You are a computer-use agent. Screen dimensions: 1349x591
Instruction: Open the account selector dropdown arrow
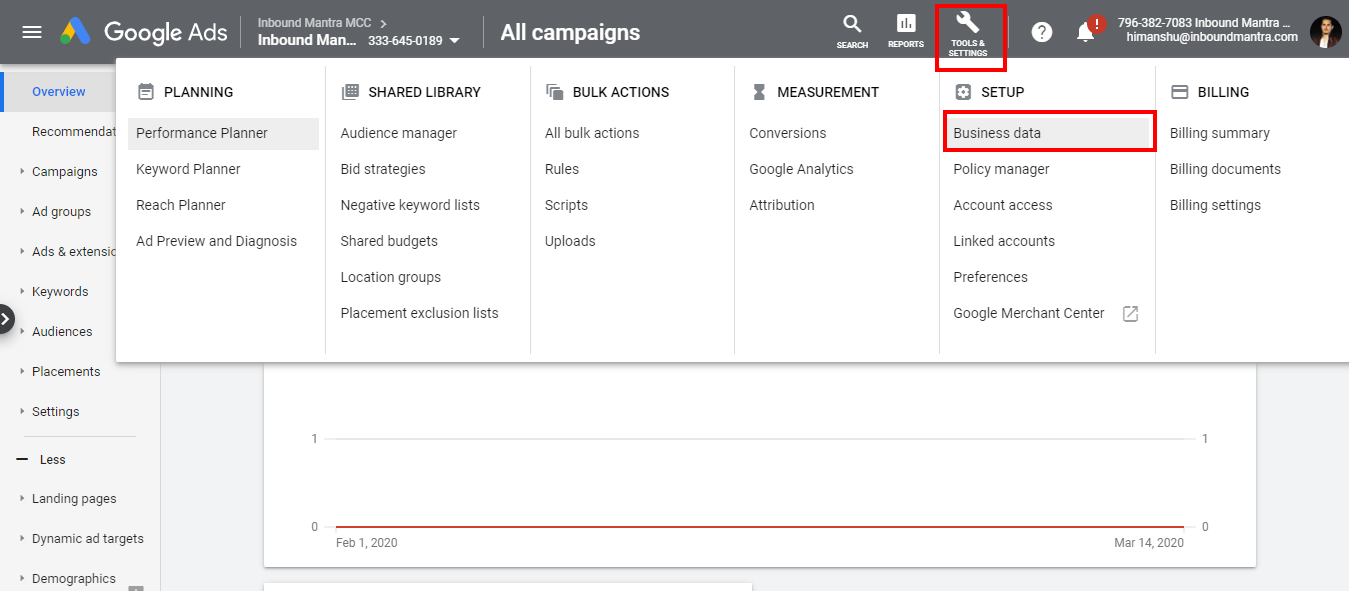coord(455,41)
